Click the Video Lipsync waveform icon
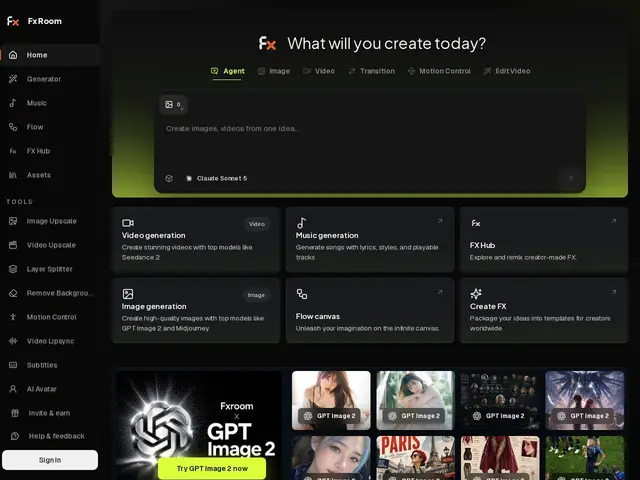 click(13, 341)
